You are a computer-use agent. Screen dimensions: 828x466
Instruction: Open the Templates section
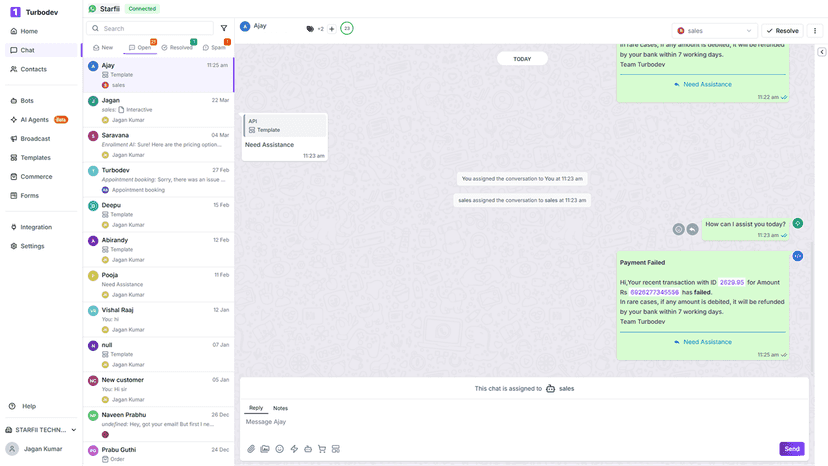[x=30, y=157]
